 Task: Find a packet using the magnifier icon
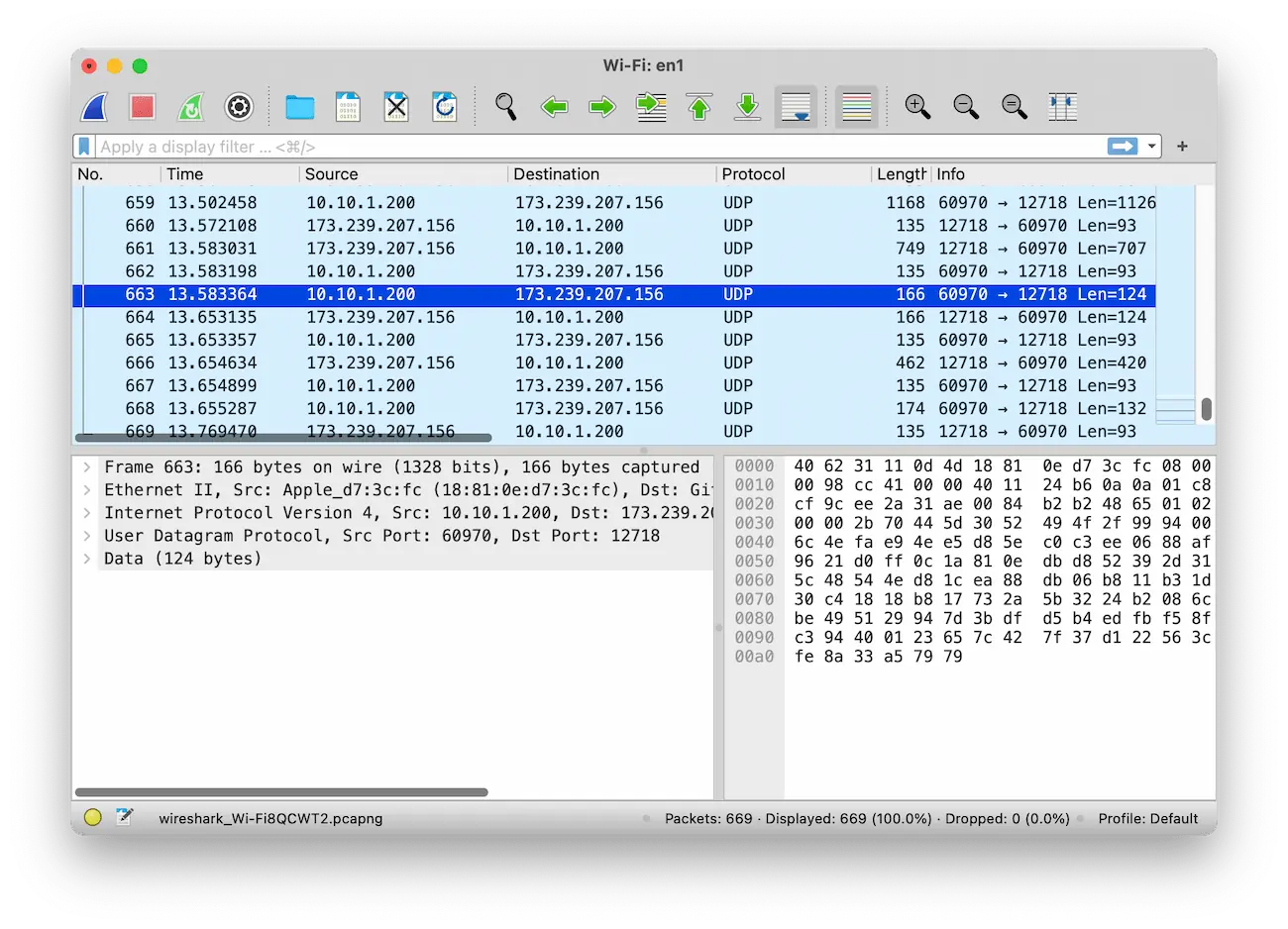tap(505, 107)
